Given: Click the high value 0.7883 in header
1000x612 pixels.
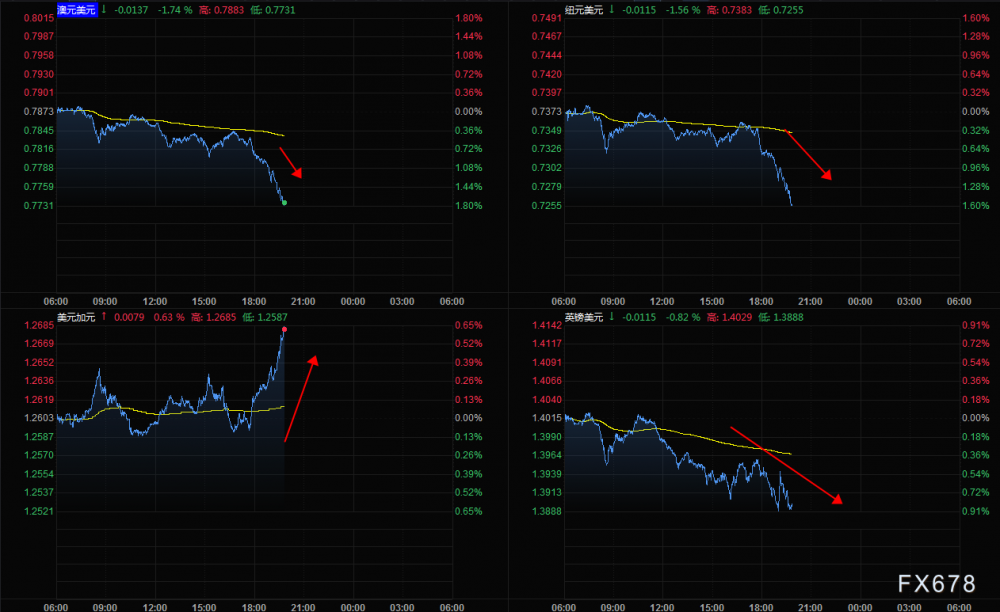Looking at the screenshot, I should click(228, 10).
